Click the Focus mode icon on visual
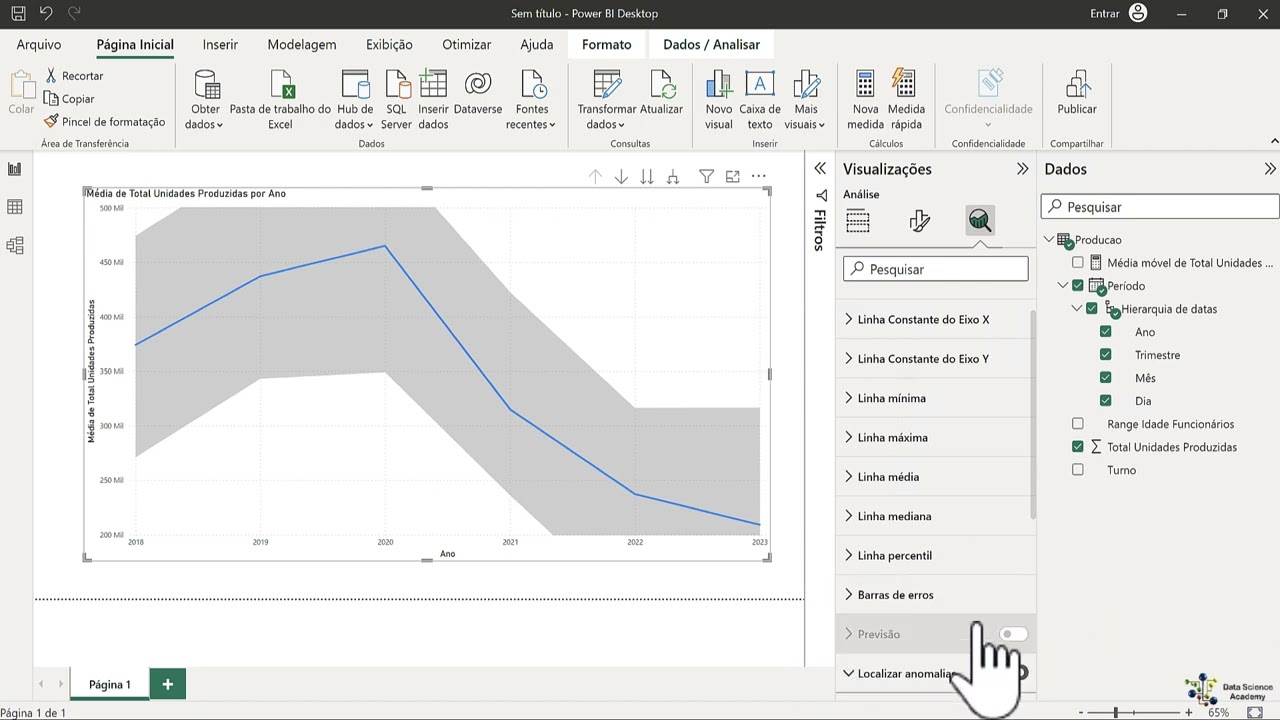This screenshot has height=720, width=1280. 733,176
